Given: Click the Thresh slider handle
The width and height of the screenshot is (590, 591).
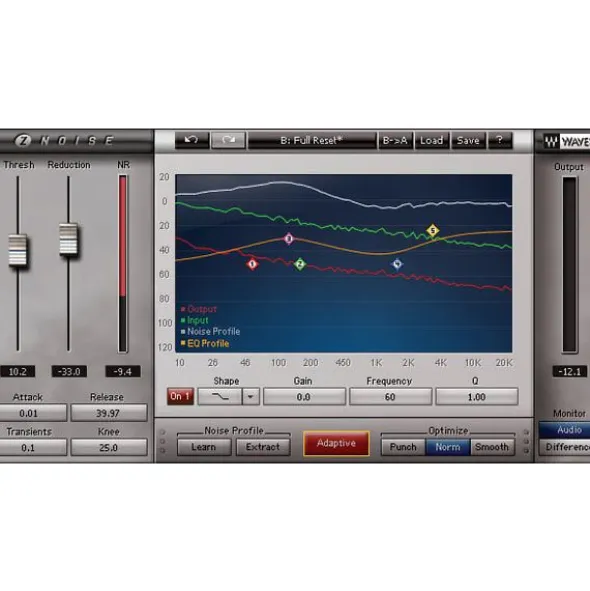Looking at the screenshot, I should [18, 250].
